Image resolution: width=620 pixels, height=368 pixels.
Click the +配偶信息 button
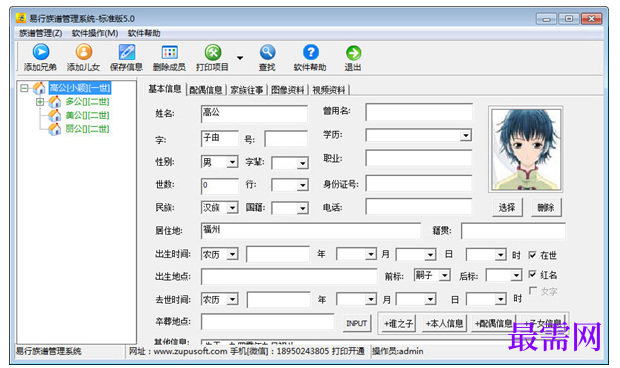pyautogui.click(x=494, y=324)
